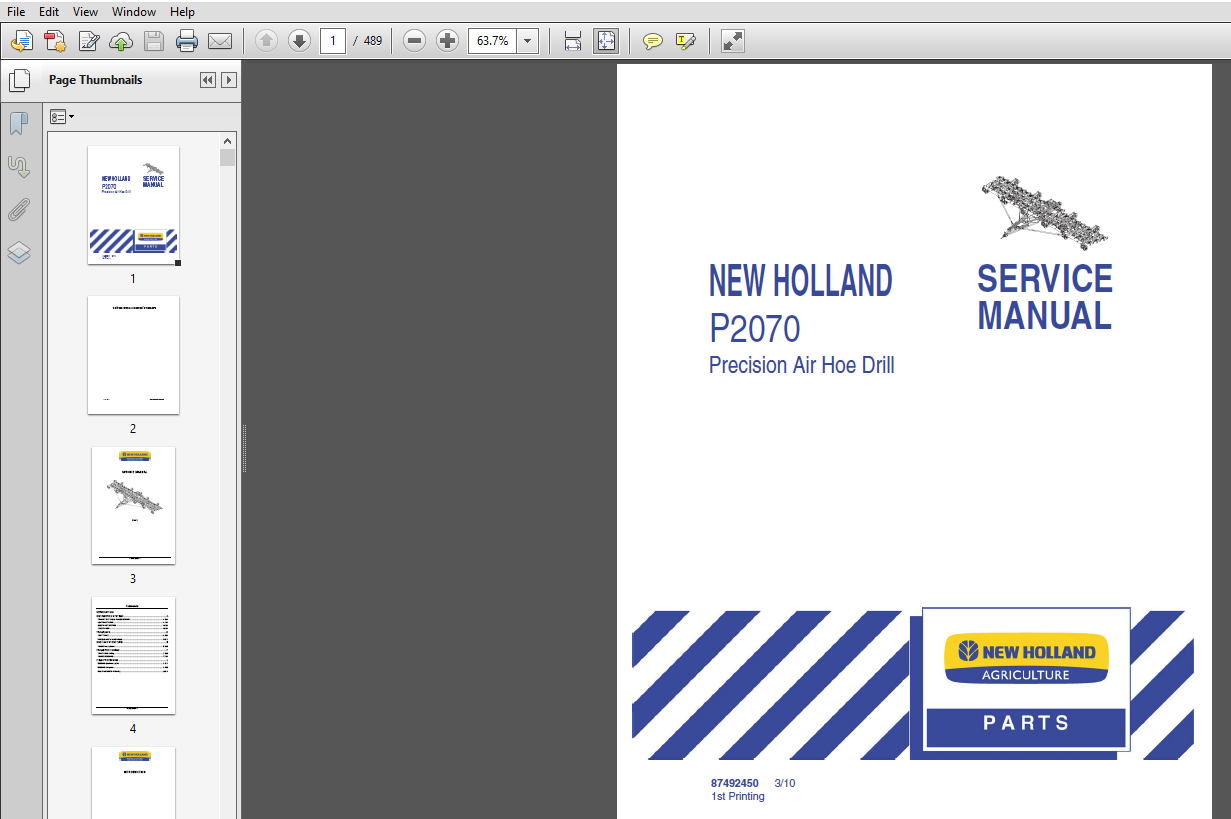Image resolution: width=1231 pixels, height=819 pixels.
Task: Open the Layers sidebar panel
Action: [18, 252]
